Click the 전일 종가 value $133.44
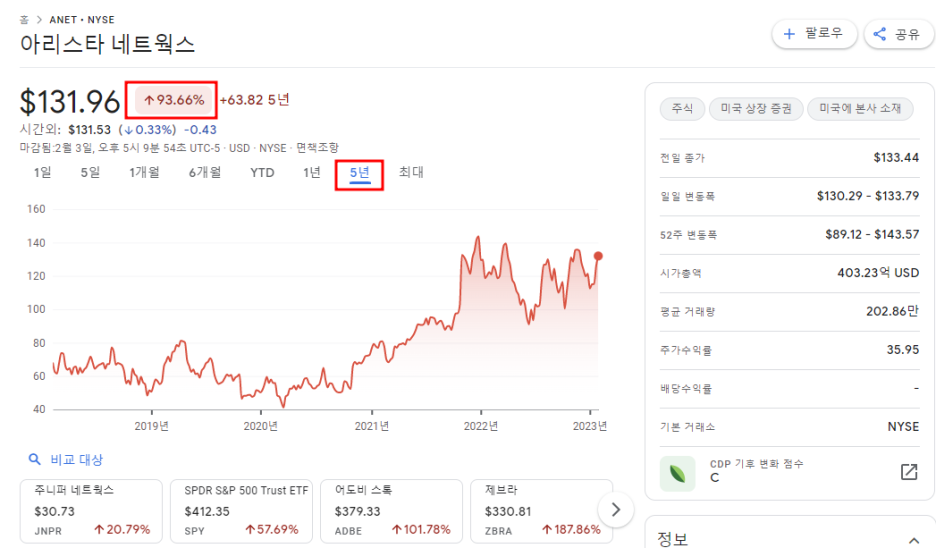The height and width of the screenshot is (548, 936). (896, 158)
